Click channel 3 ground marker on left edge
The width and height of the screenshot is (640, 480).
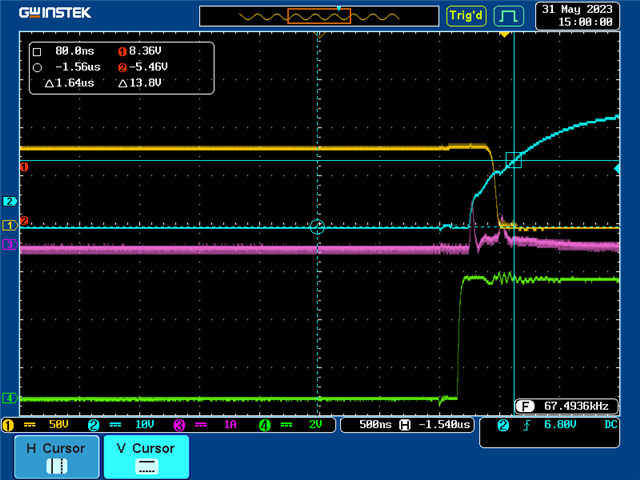tap(10, 244)
